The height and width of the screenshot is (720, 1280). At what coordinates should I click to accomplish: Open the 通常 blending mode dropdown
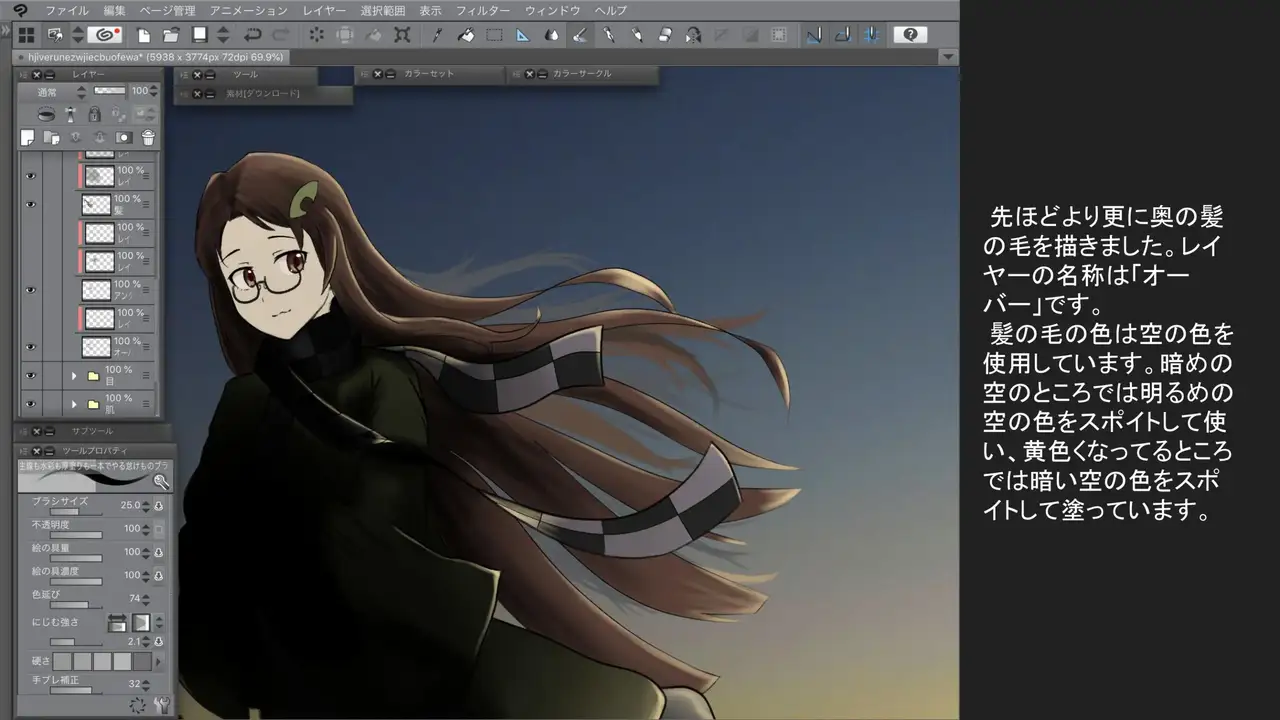[60, 91]
